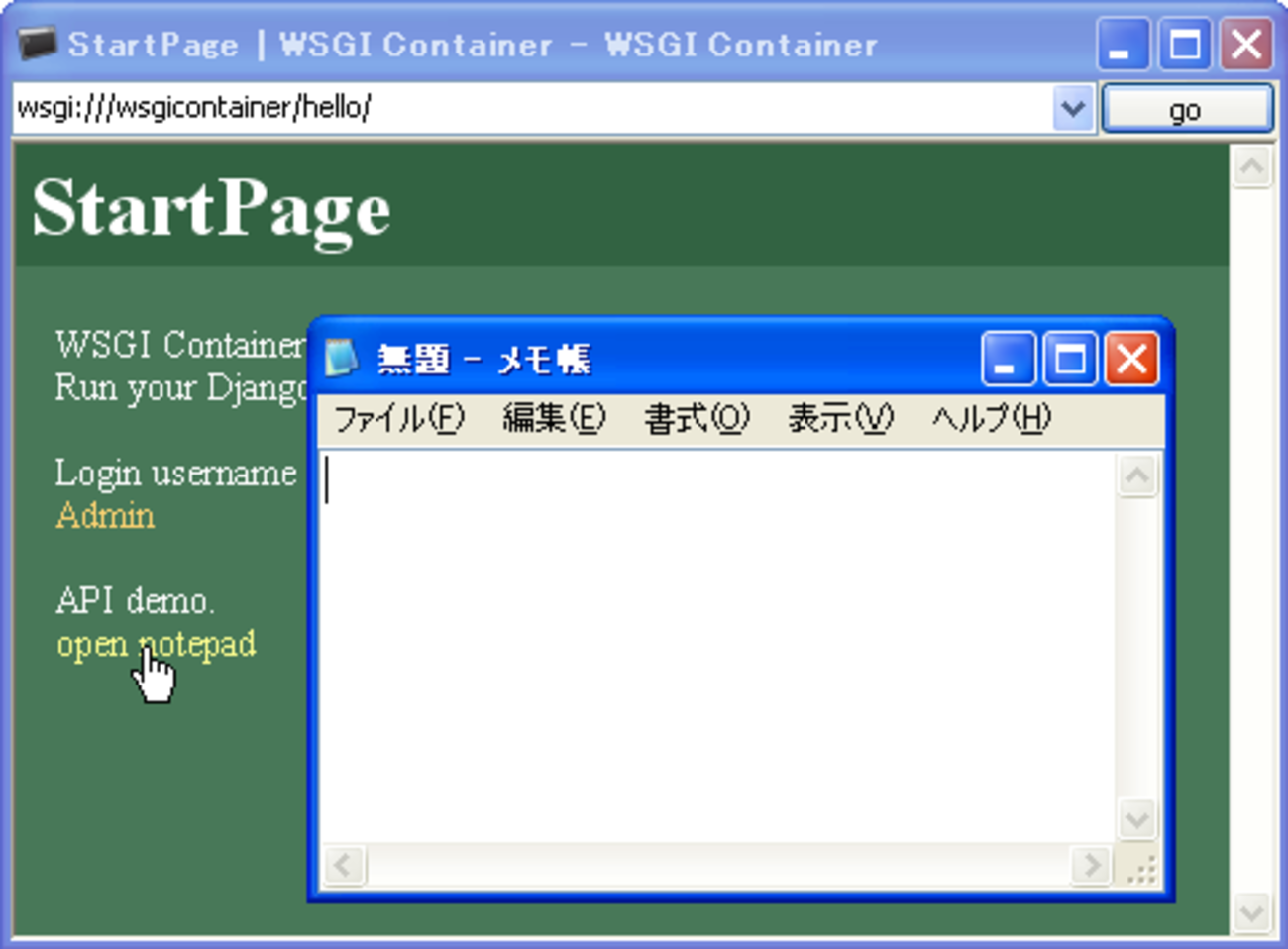1288x949 pixels.
Task: Expand the URL address dropdown
Action: tap(1072, 108)
